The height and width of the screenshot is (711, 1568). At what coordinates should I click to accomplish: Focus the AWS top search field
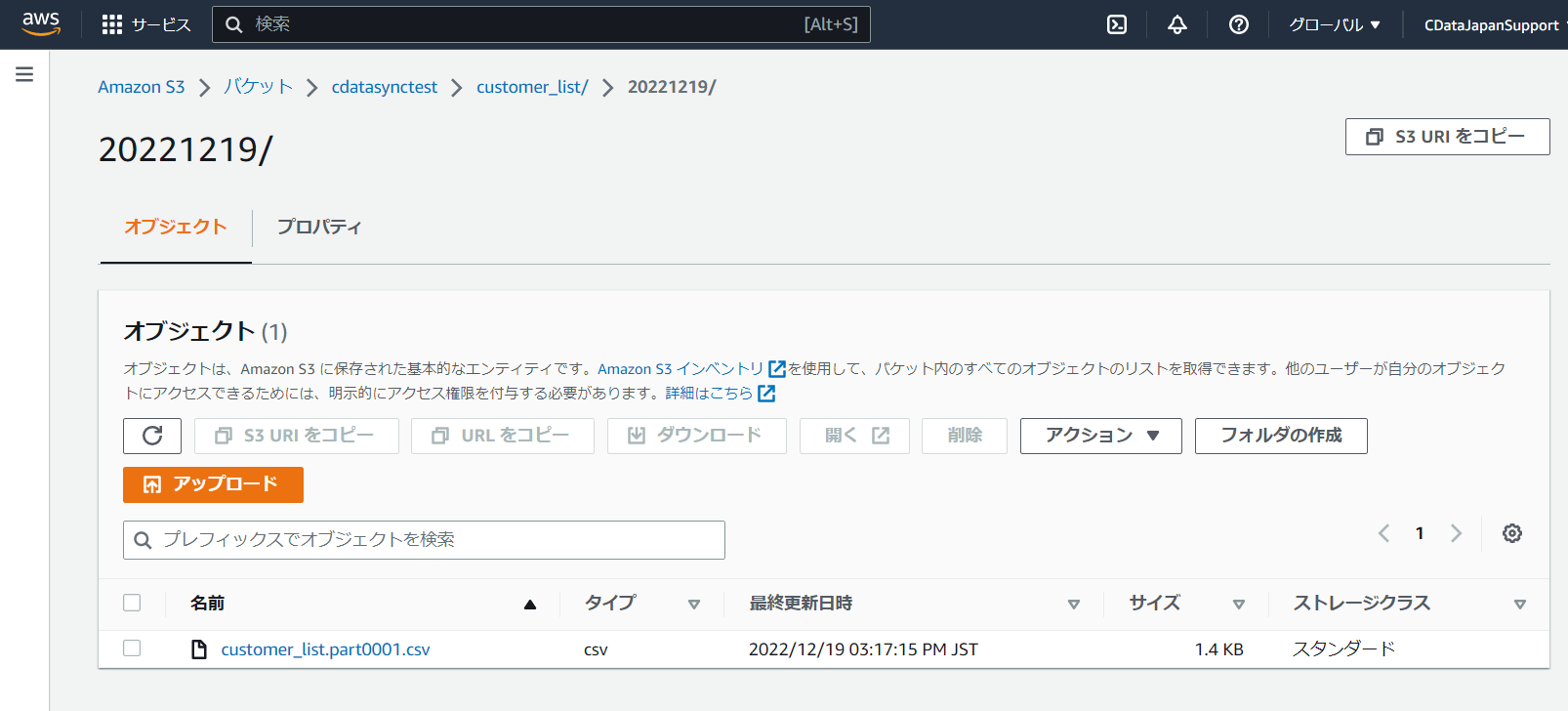tap(541, 24)
